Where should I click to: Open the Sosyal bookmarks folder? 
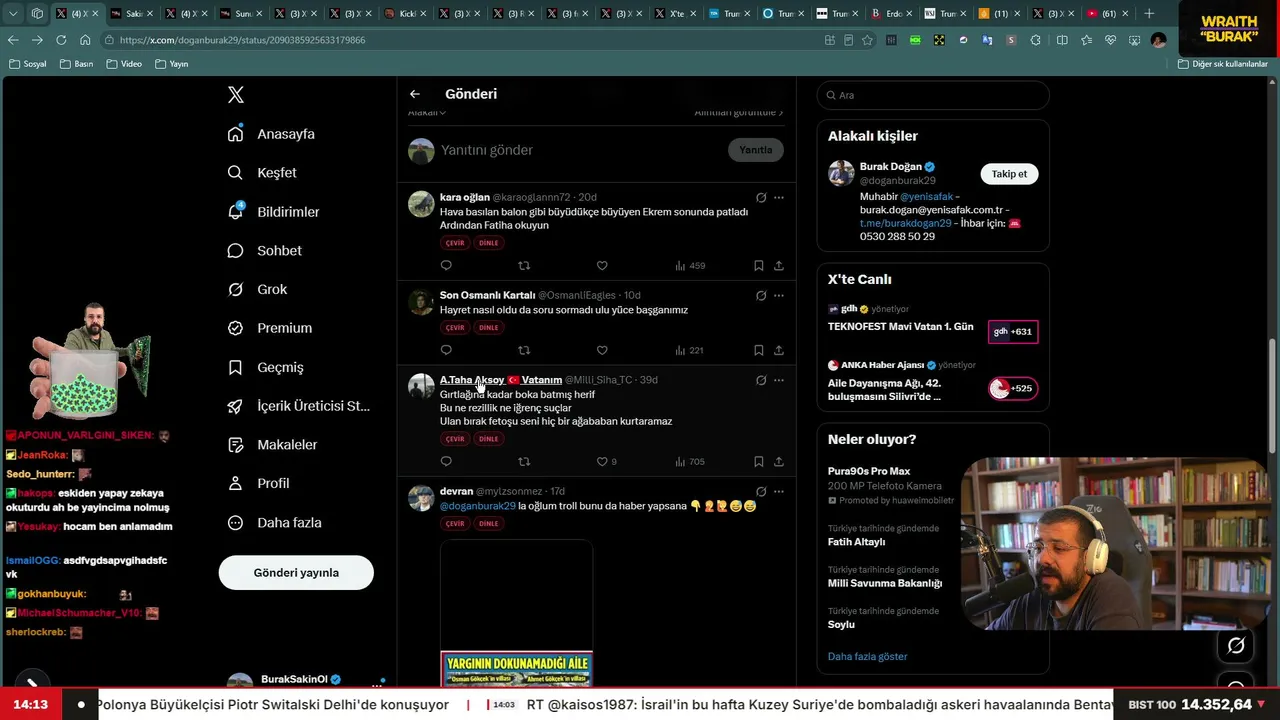(x=27, y=64)
